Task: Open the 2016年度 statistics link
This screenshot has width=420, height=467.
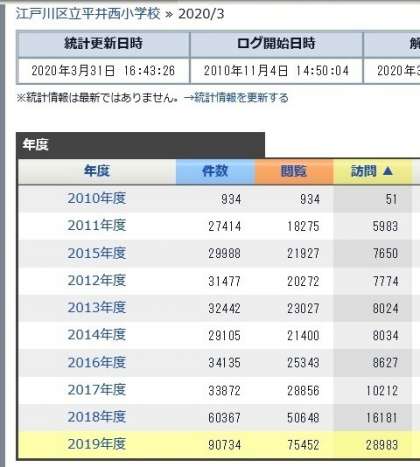Action: [x=97, y=362]
